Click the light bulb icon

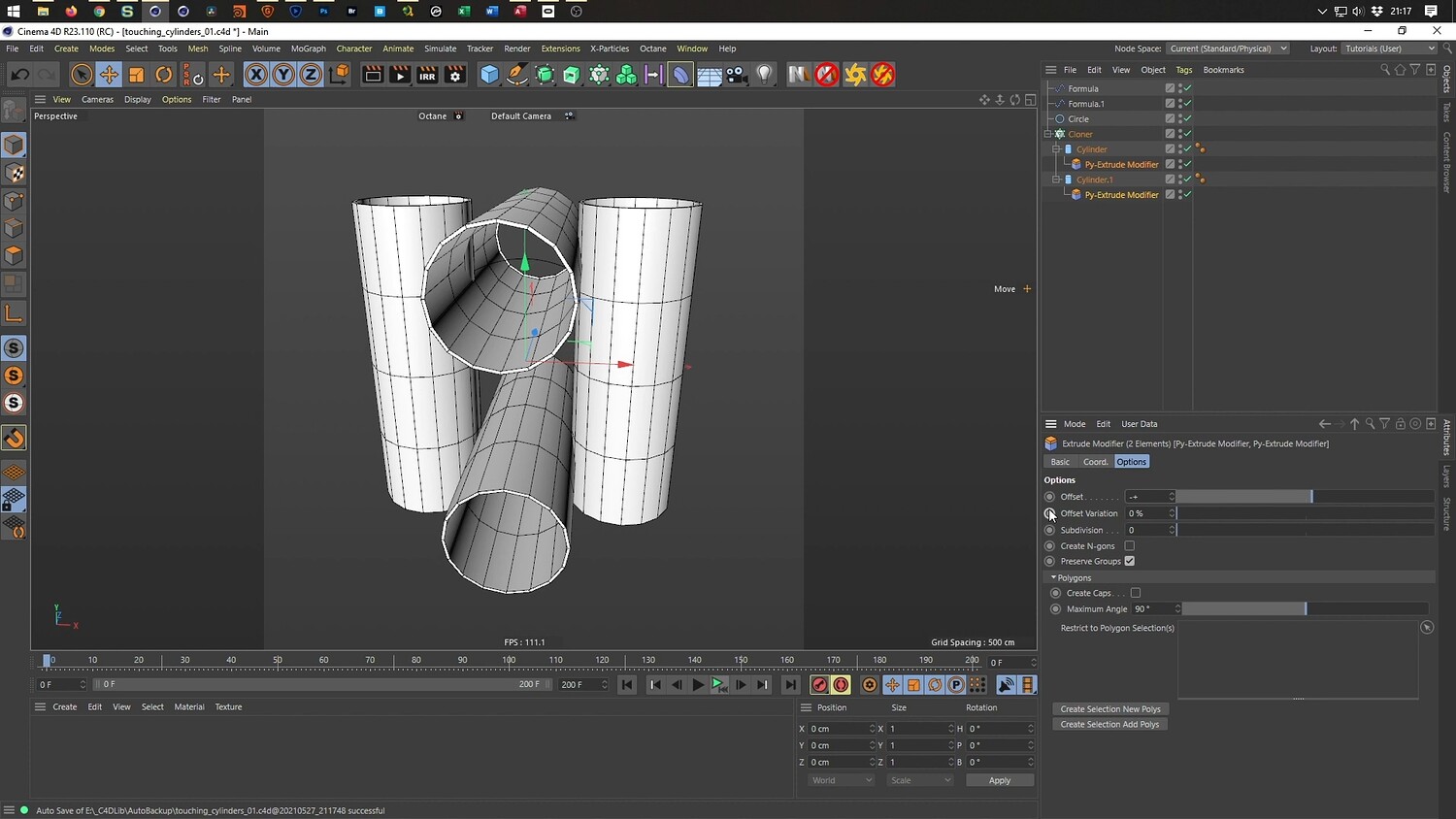765,75
